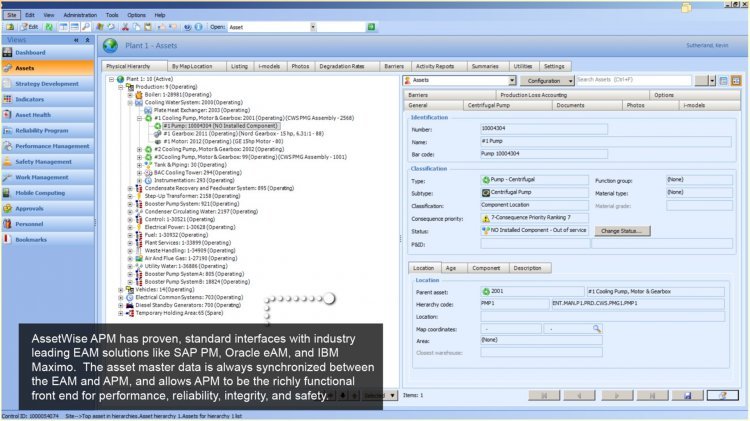Click the green go button beside Open field

pyautogui.click(x=371, y=27)
